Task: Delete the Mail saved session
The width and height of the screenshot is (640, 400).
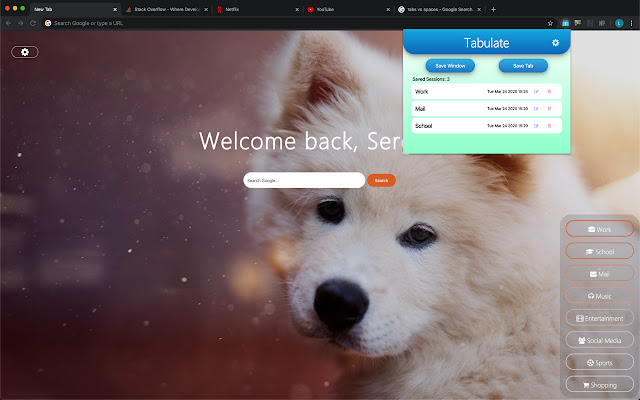Action: [x=549, y=109]
